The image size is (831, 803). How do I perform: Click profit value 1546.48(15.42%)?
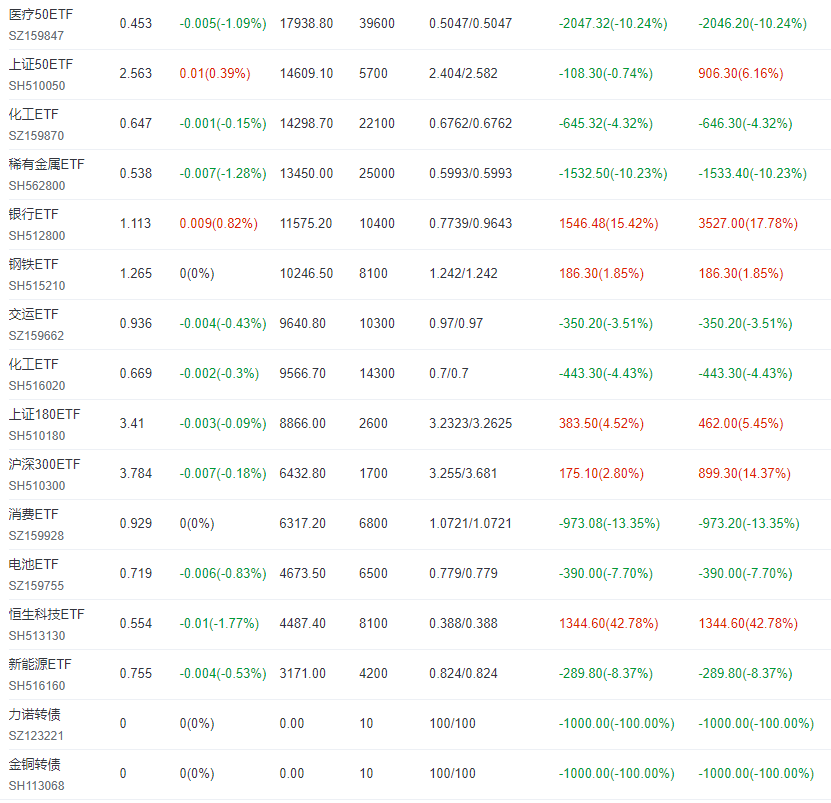pos(608,223)
